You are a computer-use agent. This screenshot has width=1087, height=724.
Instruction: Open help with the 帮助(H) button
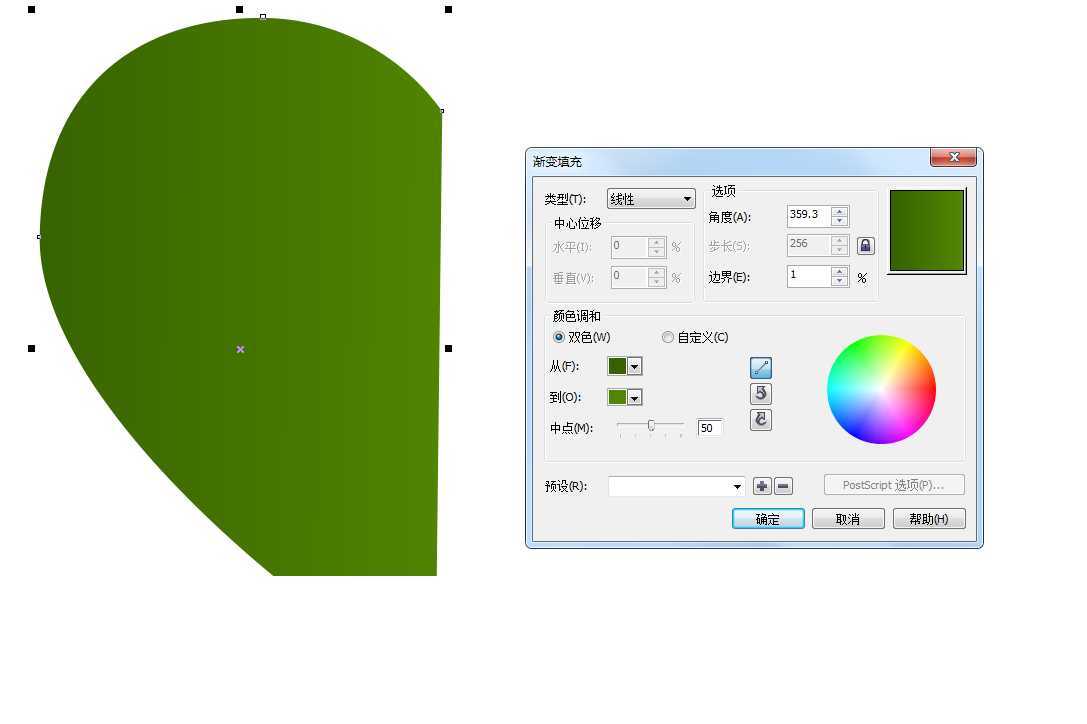tap(929, 519)
